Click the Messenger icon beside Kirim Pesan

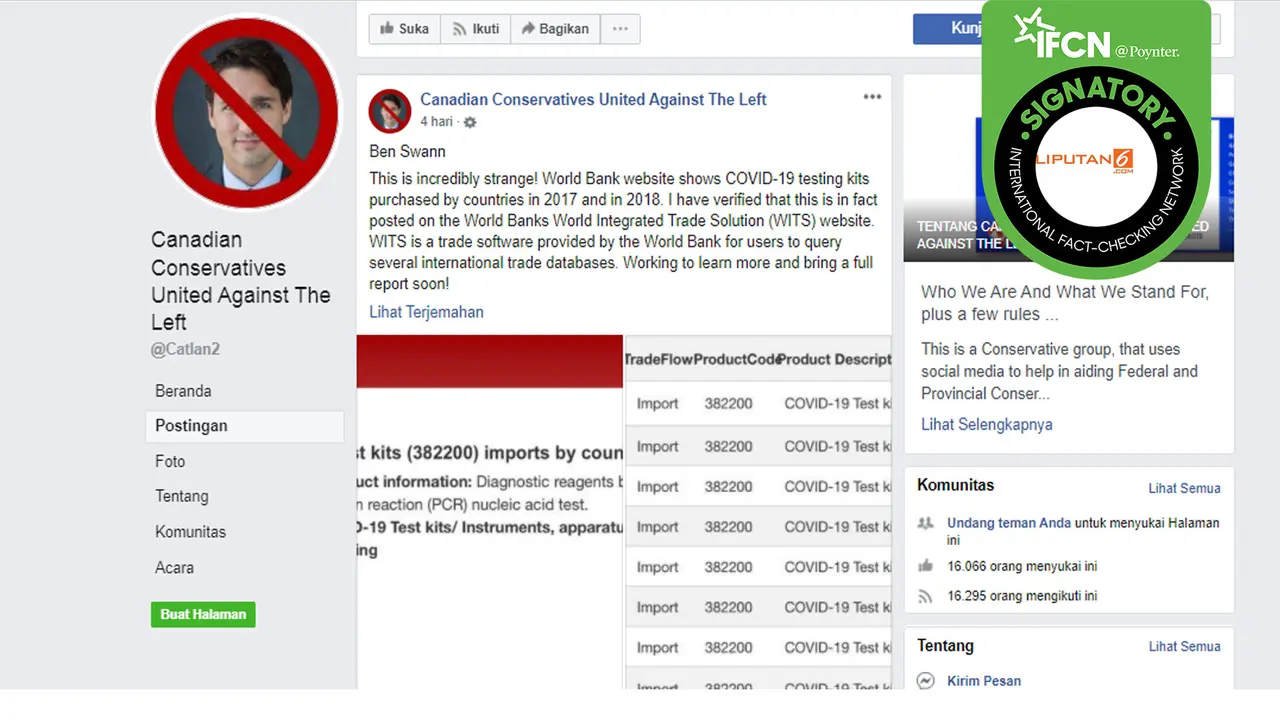click(x=926, y=681)
